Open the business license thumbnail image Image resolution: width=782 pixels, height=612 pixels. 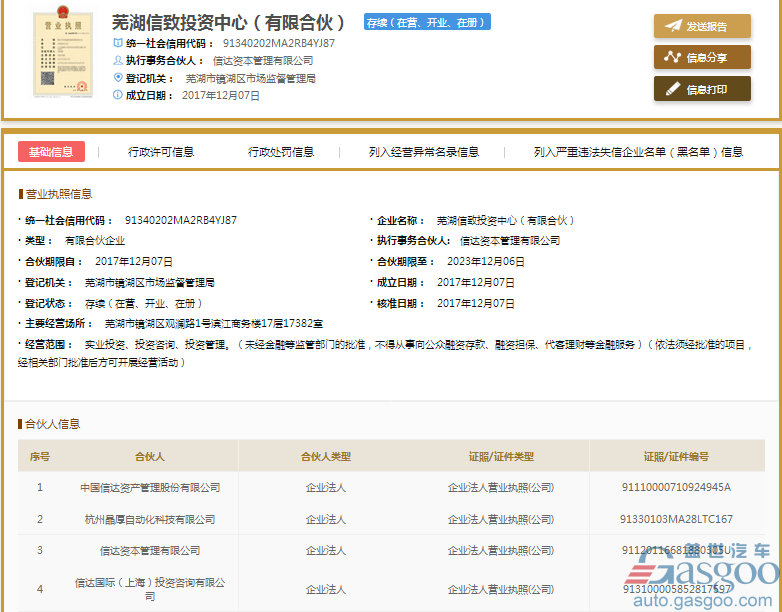[63, 51]
